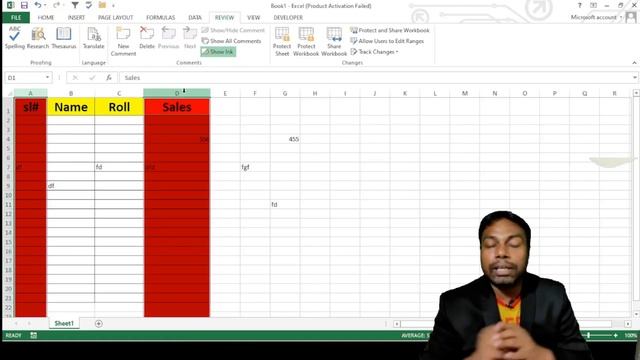Delete the selected comment
The width and height of the screenshot is (640, 360).
point(147,38)
